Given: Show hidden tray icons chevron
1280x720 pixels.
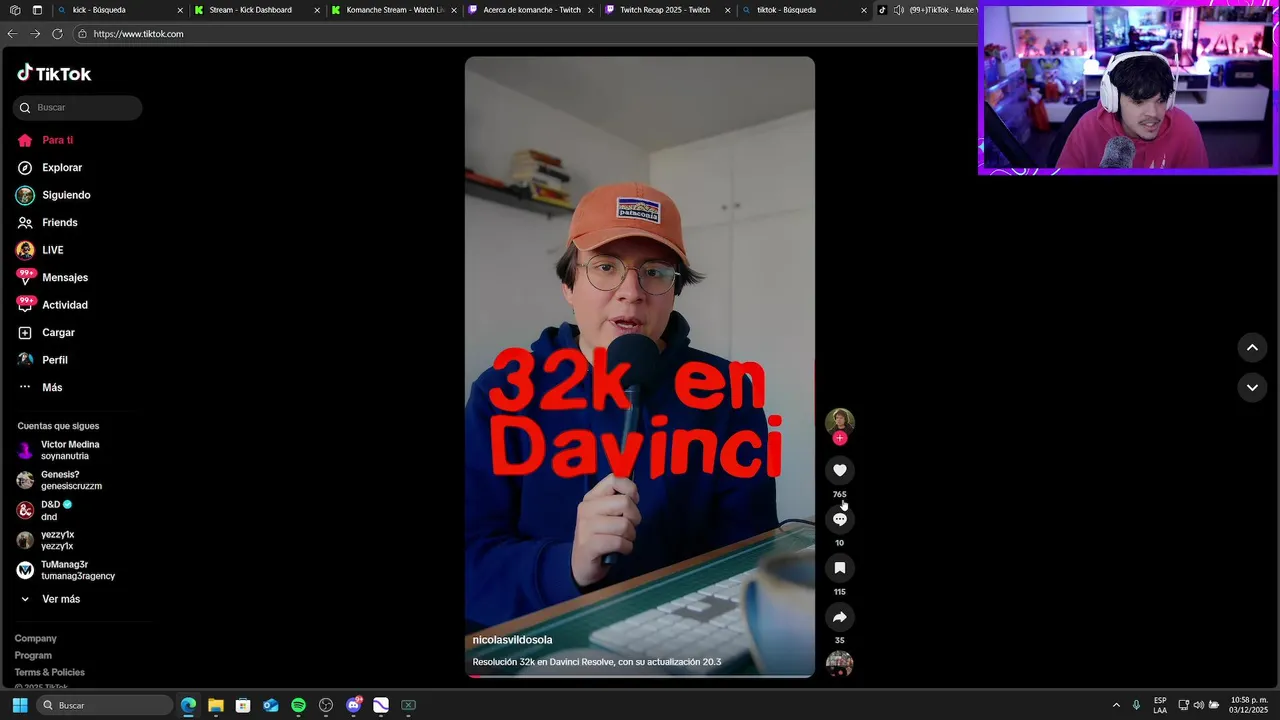Looking at the screenshot, I should (1116, 705).
